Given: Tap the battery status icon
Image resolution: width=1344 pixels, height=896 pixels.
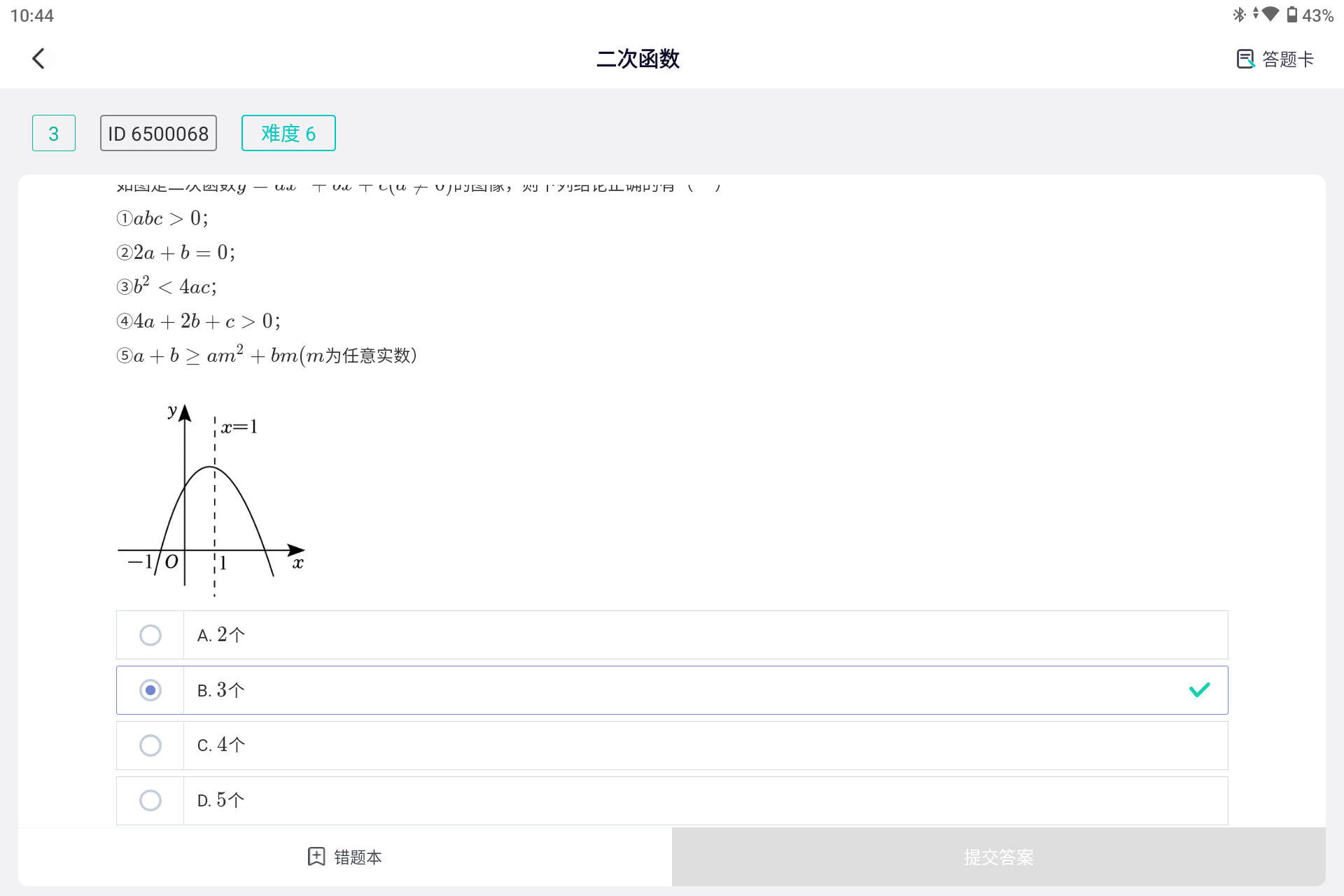Looking at the screenshot, I should pos(1292,15).
